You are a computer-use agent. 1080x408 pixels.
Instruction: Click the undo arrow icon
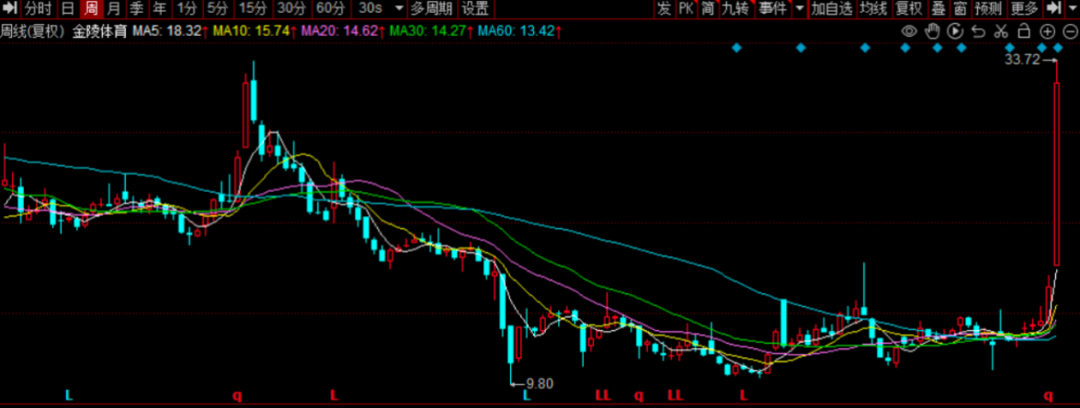point(978,31)
